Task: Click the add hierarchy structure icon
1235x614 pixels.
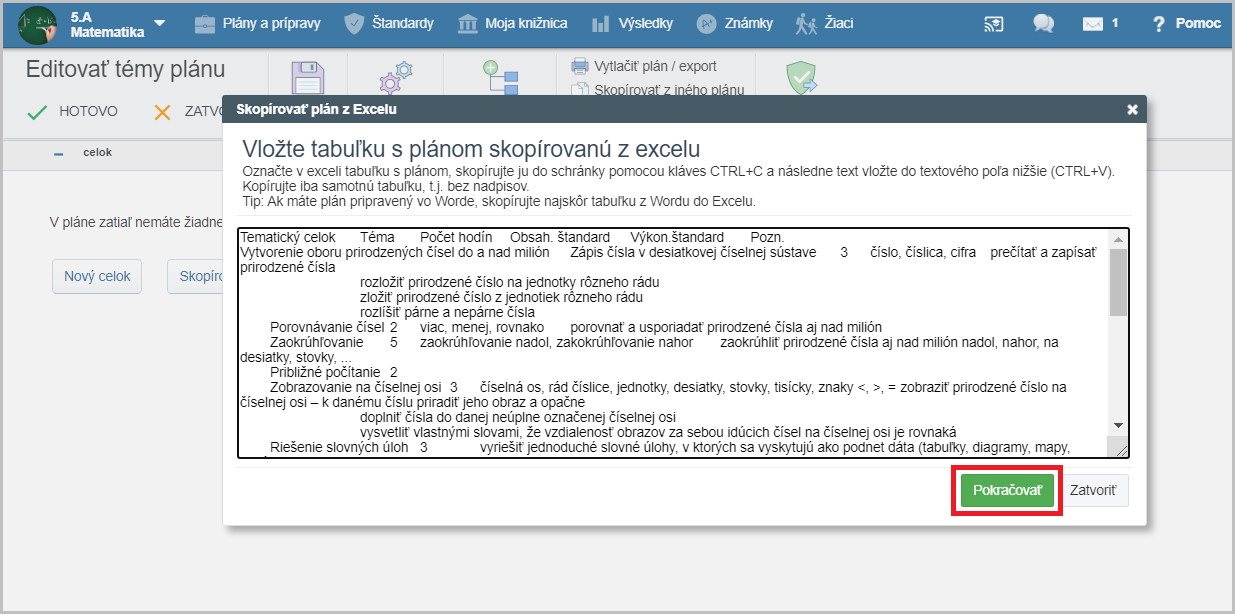Action: coord(501,78)
